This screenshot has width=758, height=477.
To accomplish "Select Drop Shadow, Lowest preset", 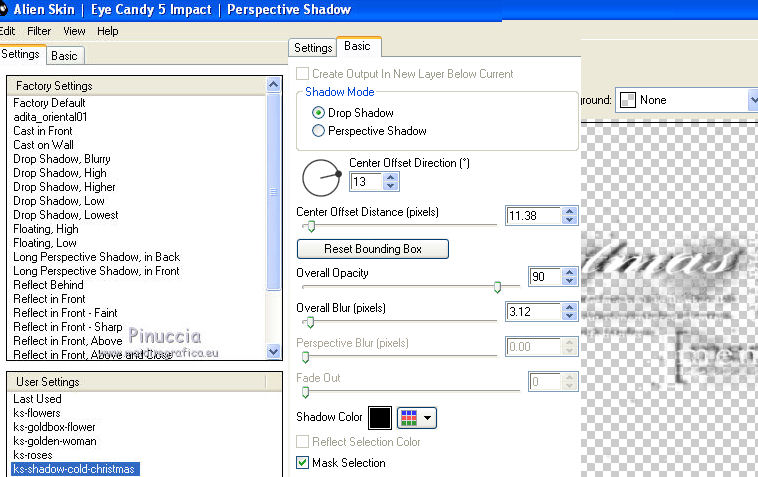I will coord(66,215).
